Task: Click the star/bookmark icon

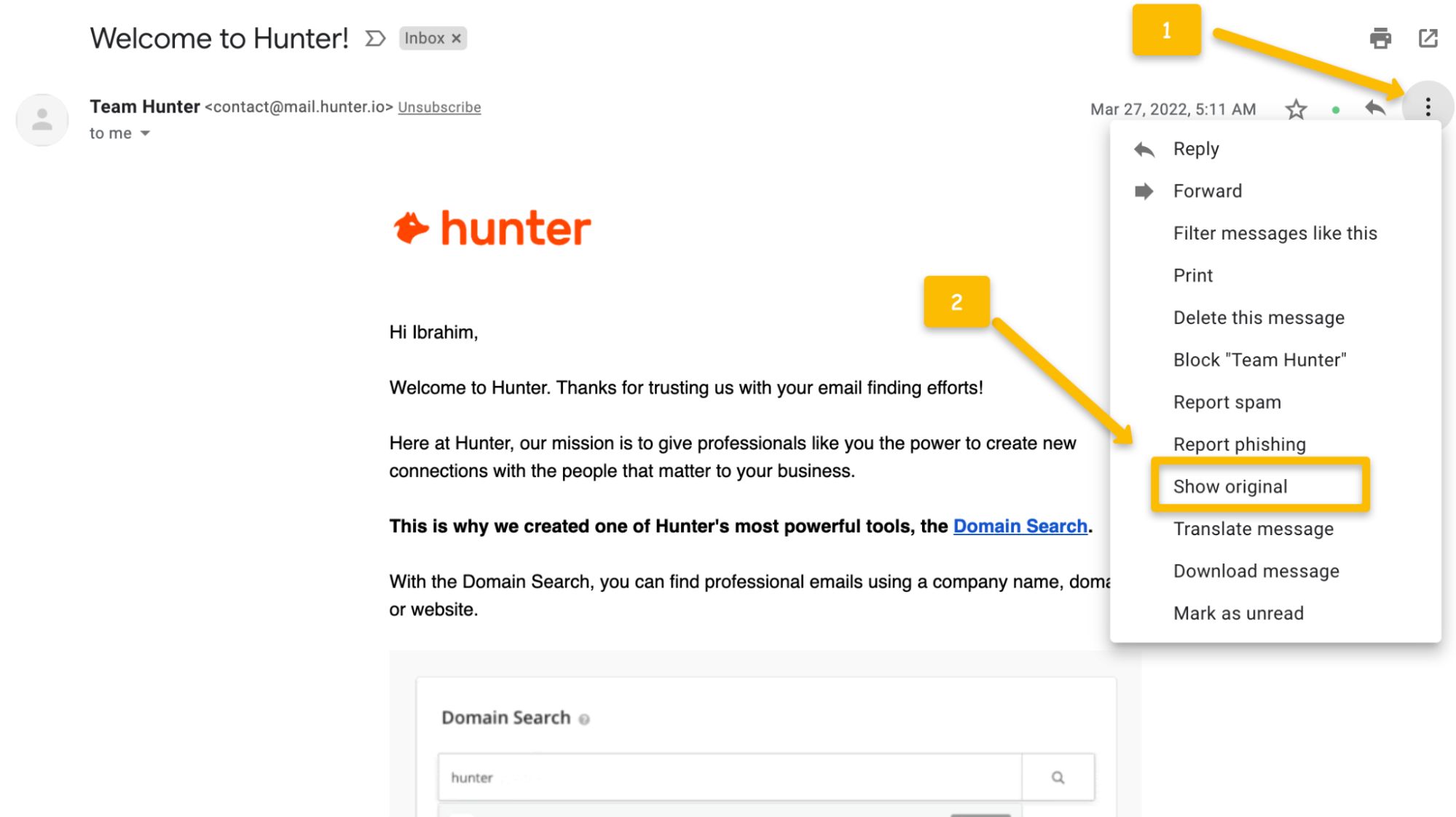Action: point(1296,108)
